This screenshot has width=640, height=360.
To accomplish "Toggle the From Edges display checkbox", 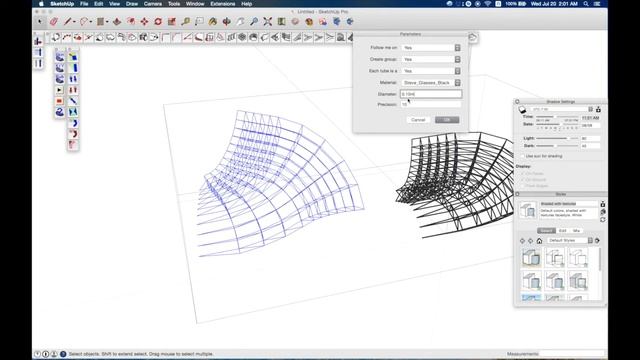I will (x=522, y=186).
